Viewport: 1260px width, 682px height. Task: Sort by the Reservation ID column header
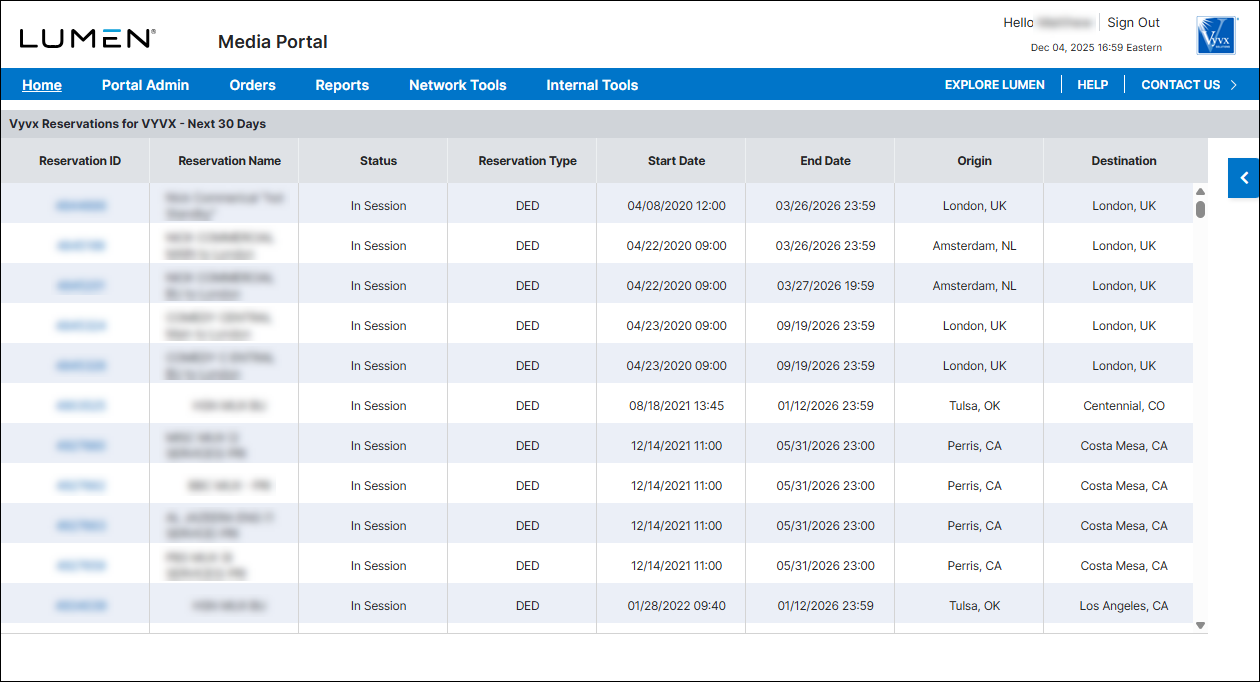[x=80, y=160]
